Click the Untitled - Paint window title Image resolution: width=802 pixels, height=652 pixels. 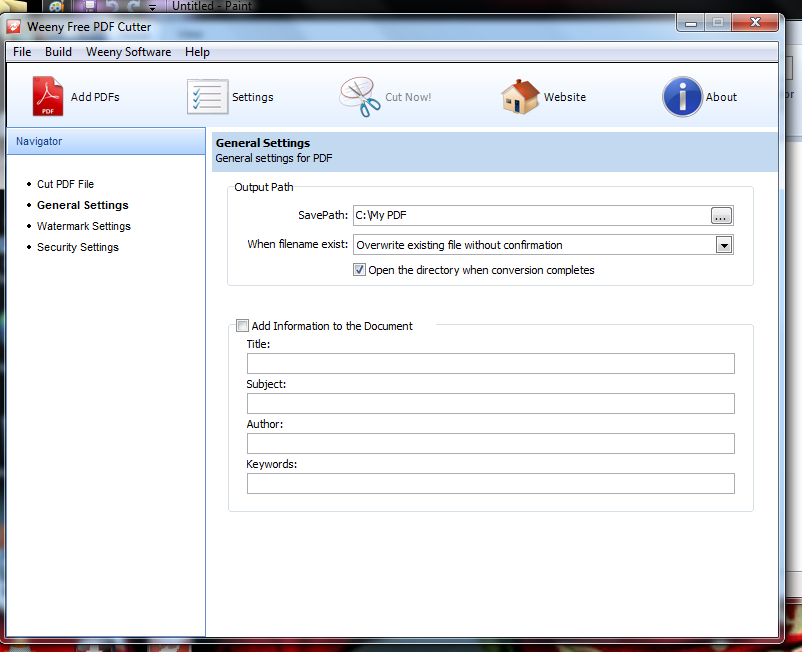(212, 6)
